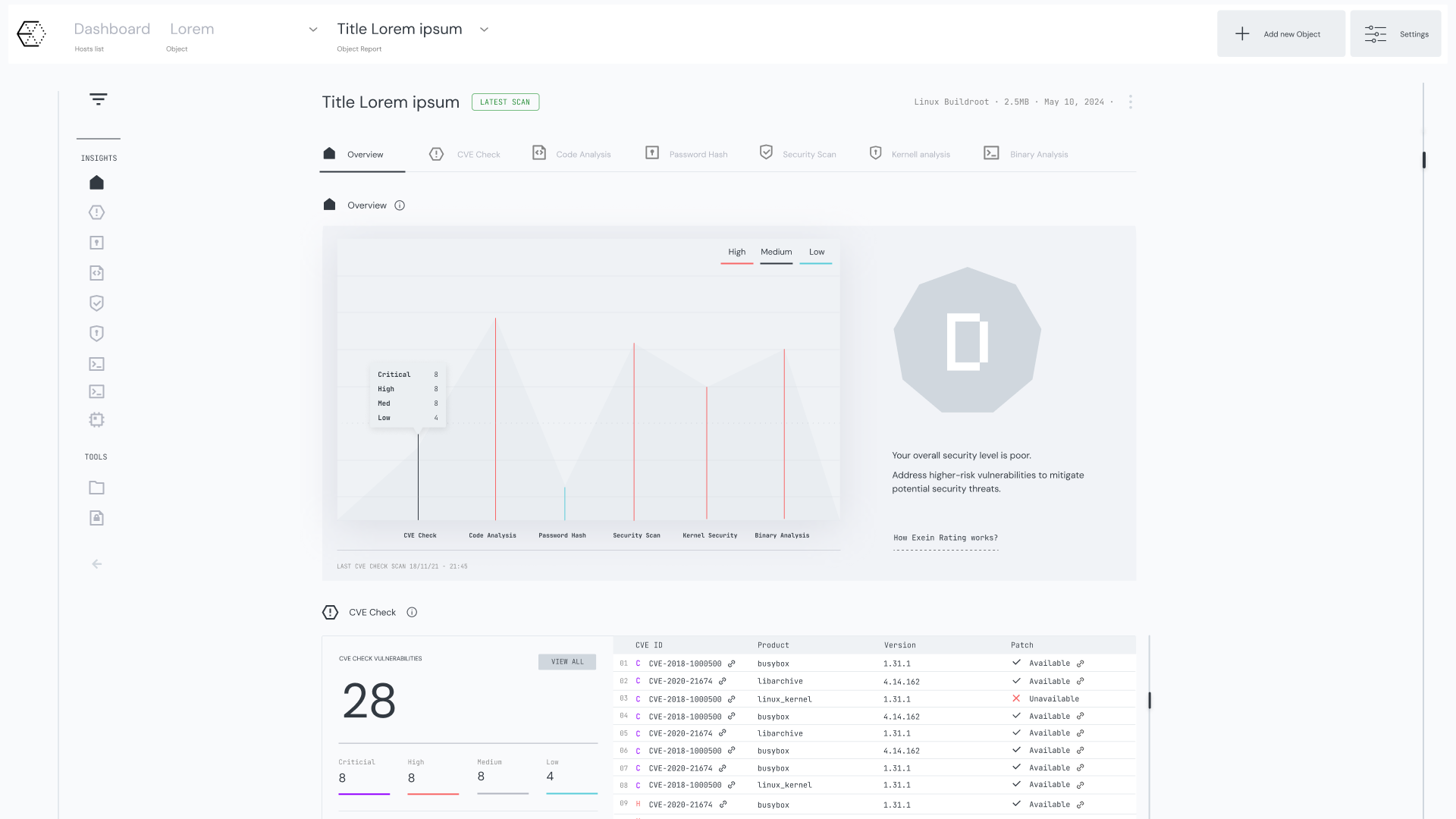Click Kernel Security chart label
Viewport: 1456px width, 819px height.
click(x=710, y=535)
